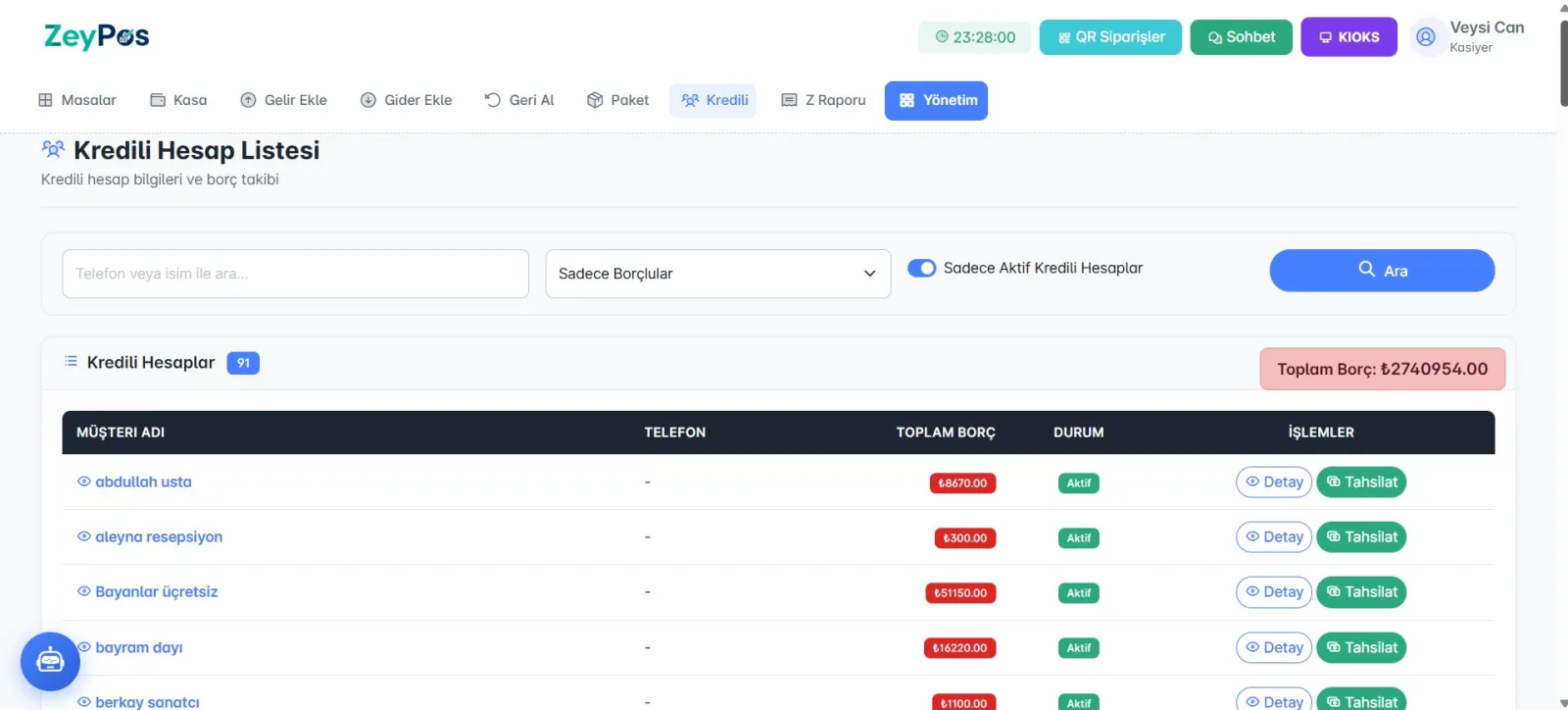Viewport: 1568px width, 710px height.
Task: Toggle Sadece Aktif Kredili Hesaplar switch
Action: click(x=922, y=268)
